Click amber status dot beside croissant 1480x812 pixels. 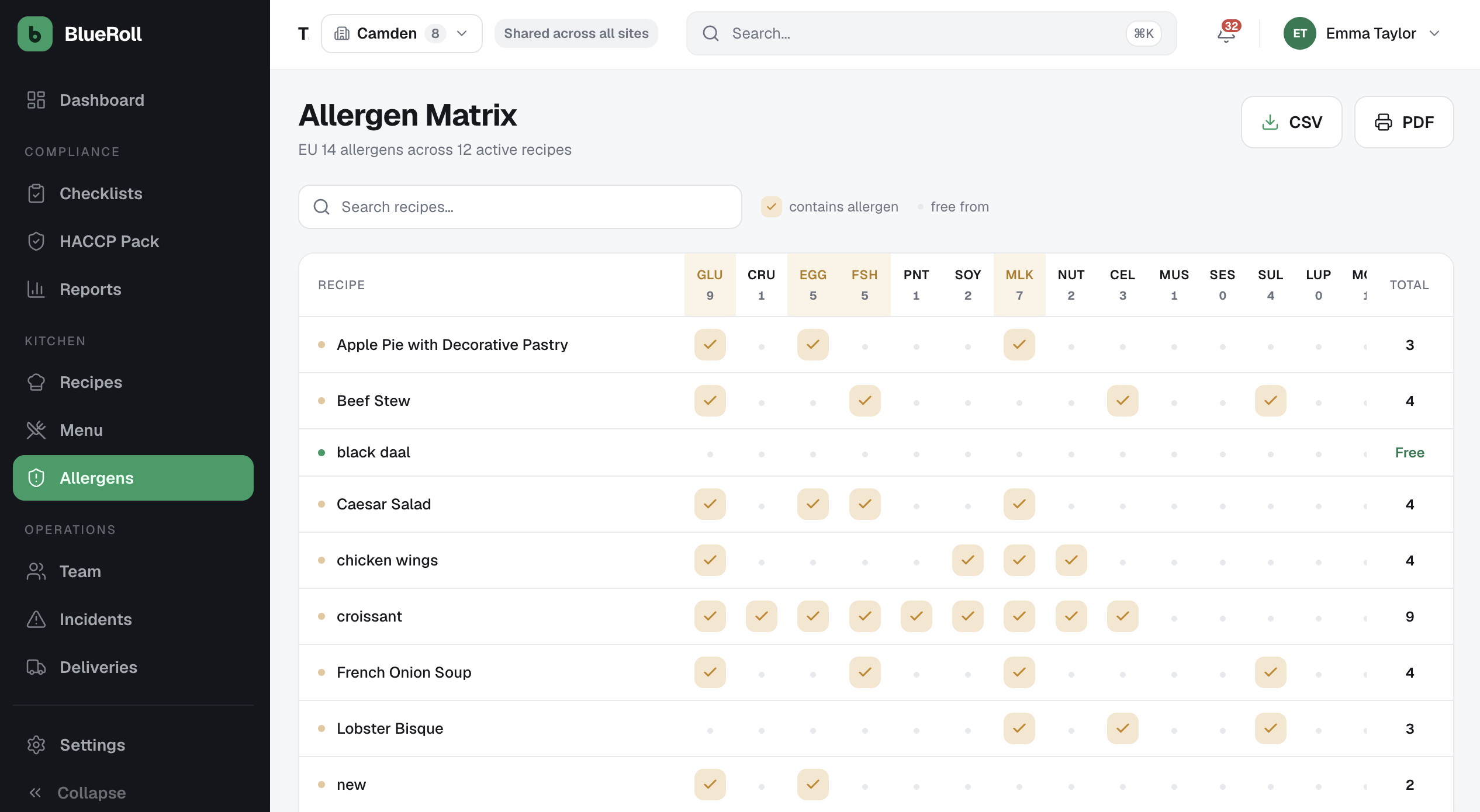(x=321, y=616)
